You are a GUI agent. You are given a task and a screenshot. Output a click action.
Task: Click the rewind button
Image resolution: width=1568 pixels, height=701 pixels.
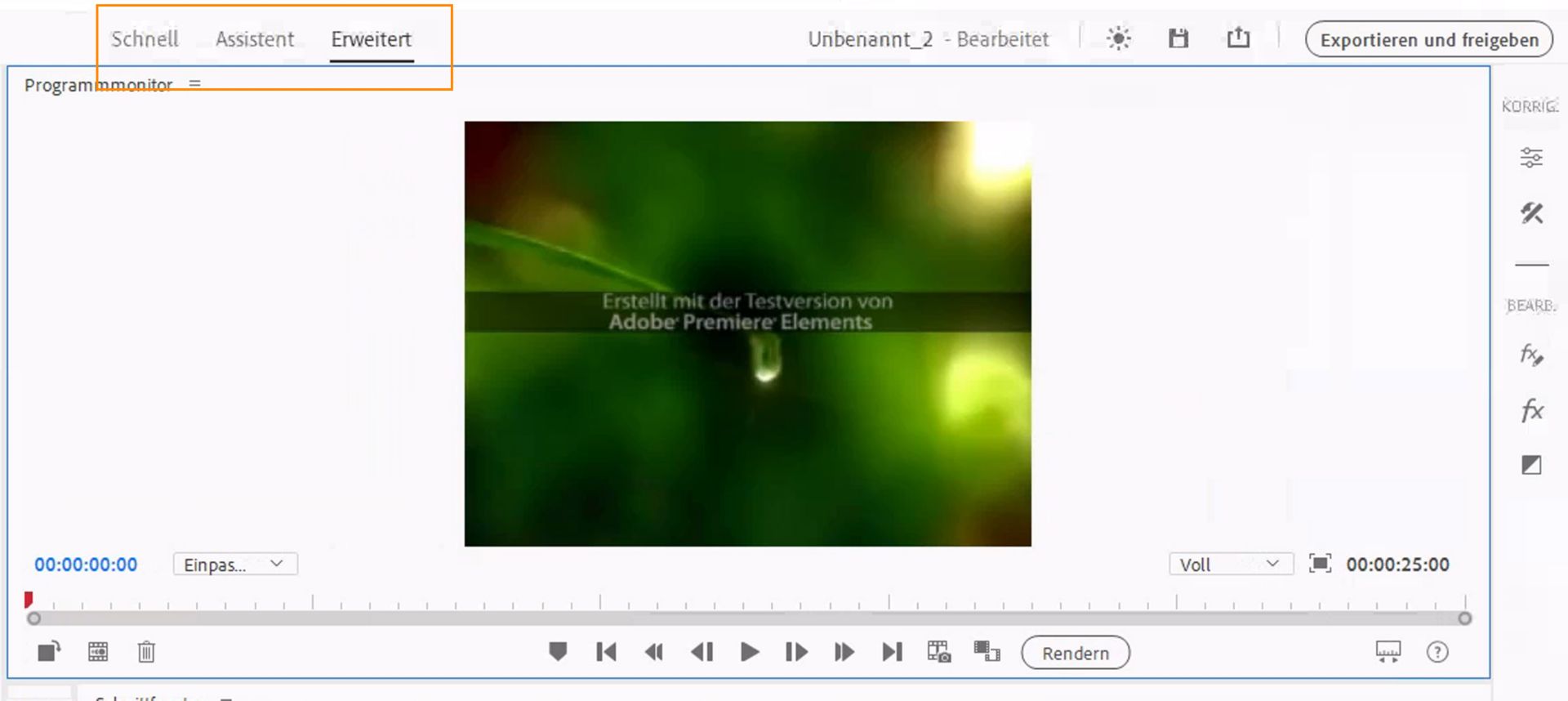click(653, 652)
